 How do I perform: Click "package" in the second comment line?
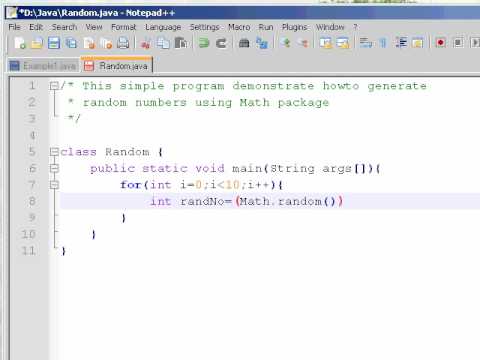303,103
